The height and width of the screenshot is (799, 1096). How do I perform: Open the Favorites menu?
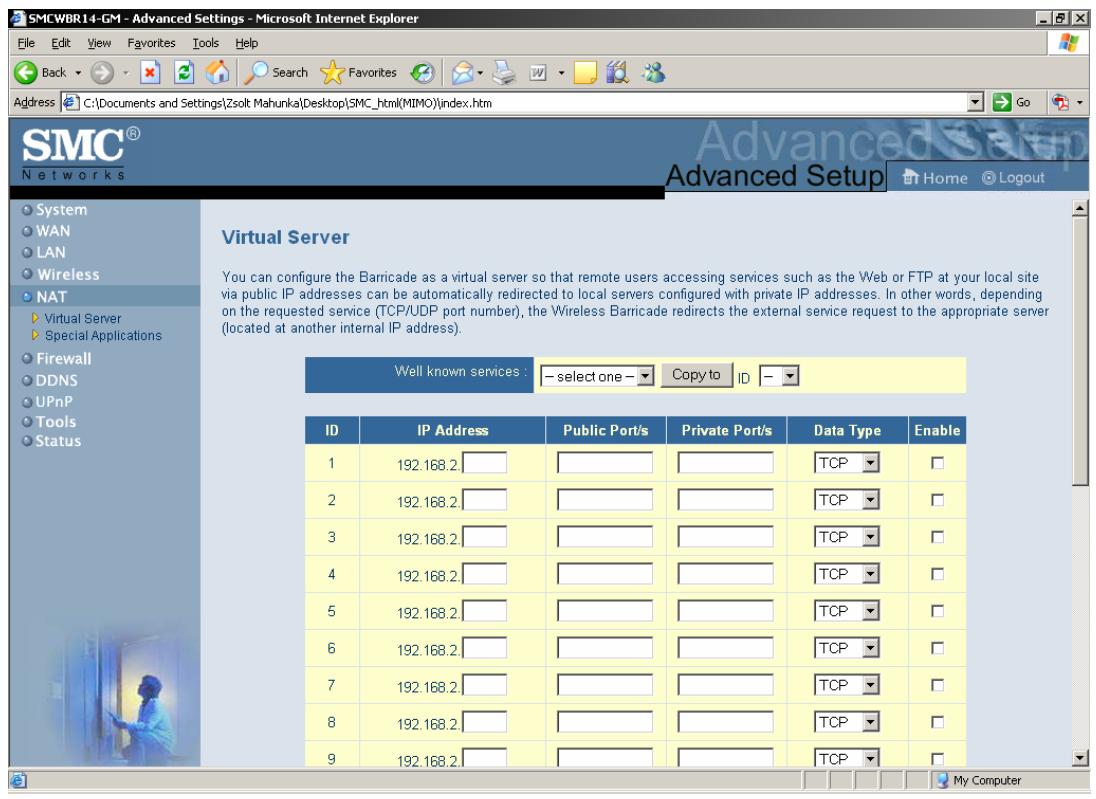click(151, 43)
